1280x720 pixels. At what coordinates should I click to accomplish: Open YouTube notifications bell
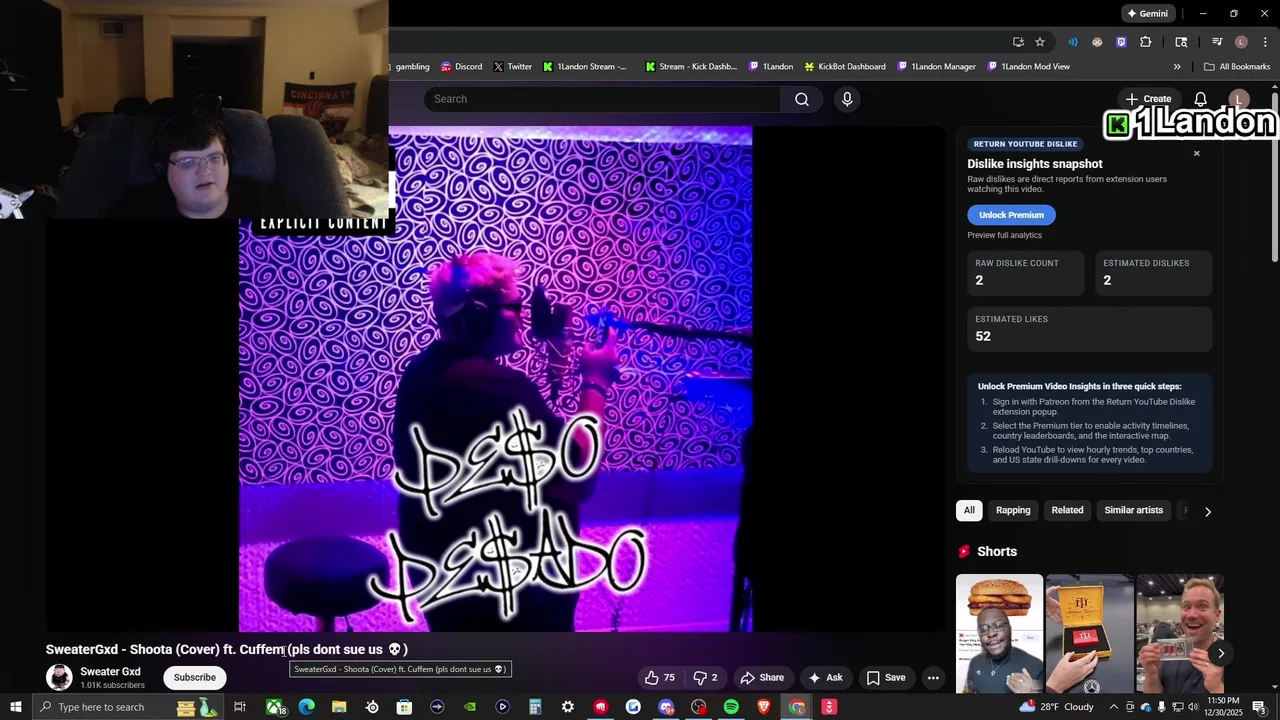(x=1201, y=99)
